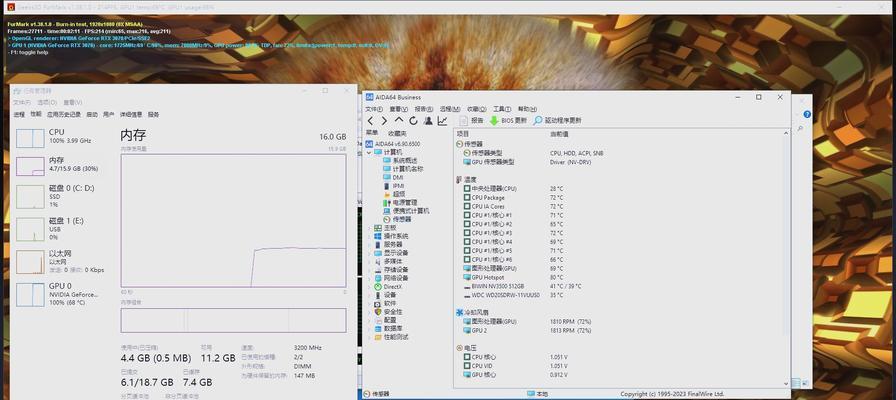Open AIDA64 工具 menu
The width and height of the screenshot is (896, 400).
502,109
